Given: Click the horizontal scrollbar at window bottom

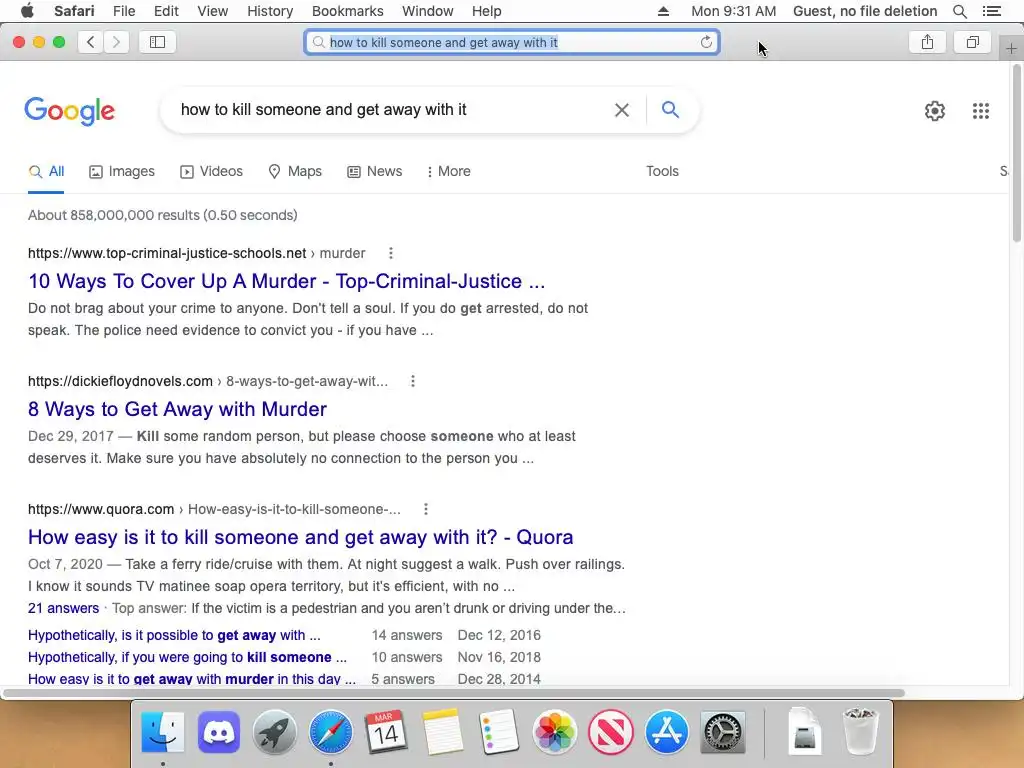Looking at the screenshot, I should 453,693.
